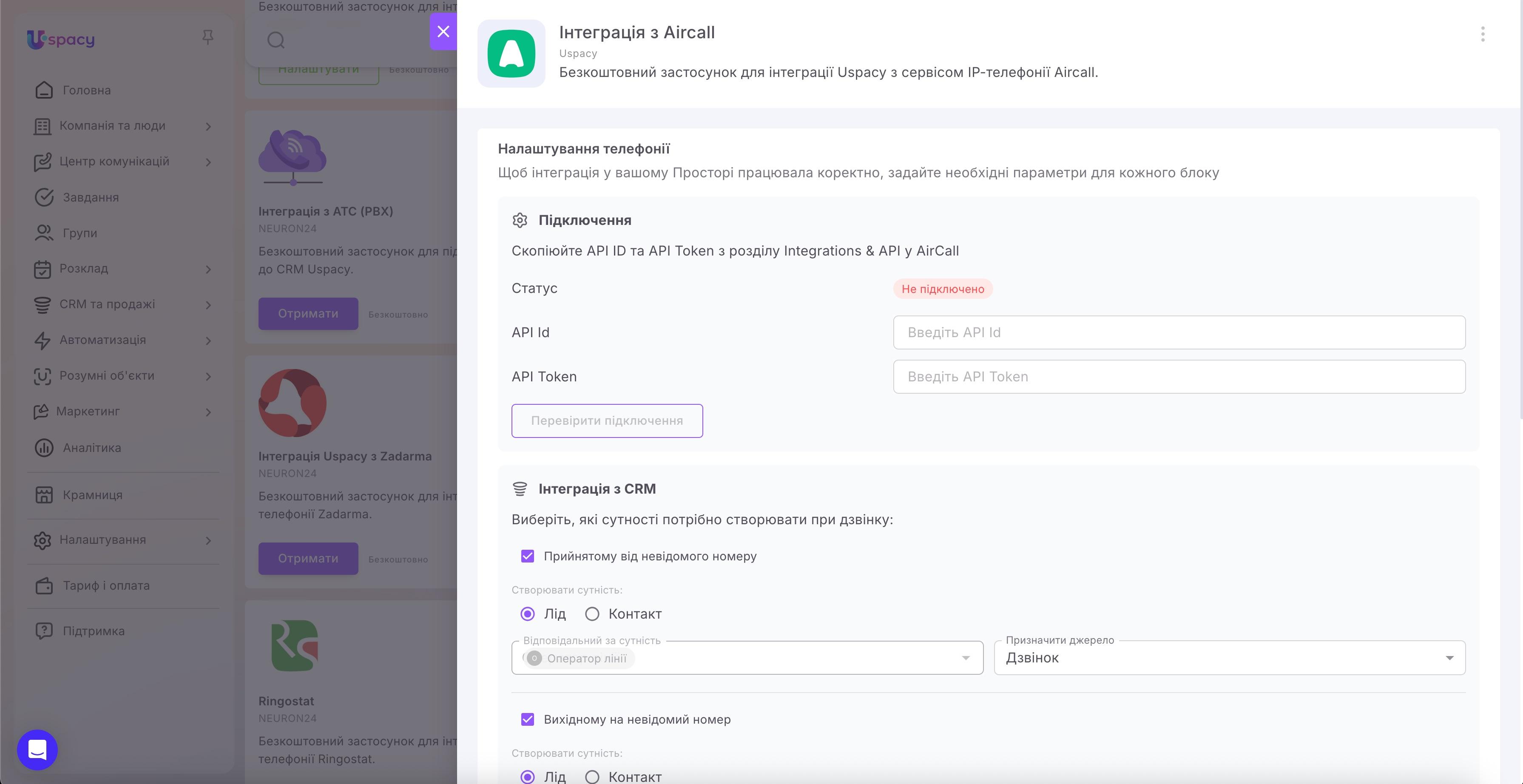Expand CRM та продажі submenu chevron
The image size is (1523, 784).
click(x=208, y=305)
